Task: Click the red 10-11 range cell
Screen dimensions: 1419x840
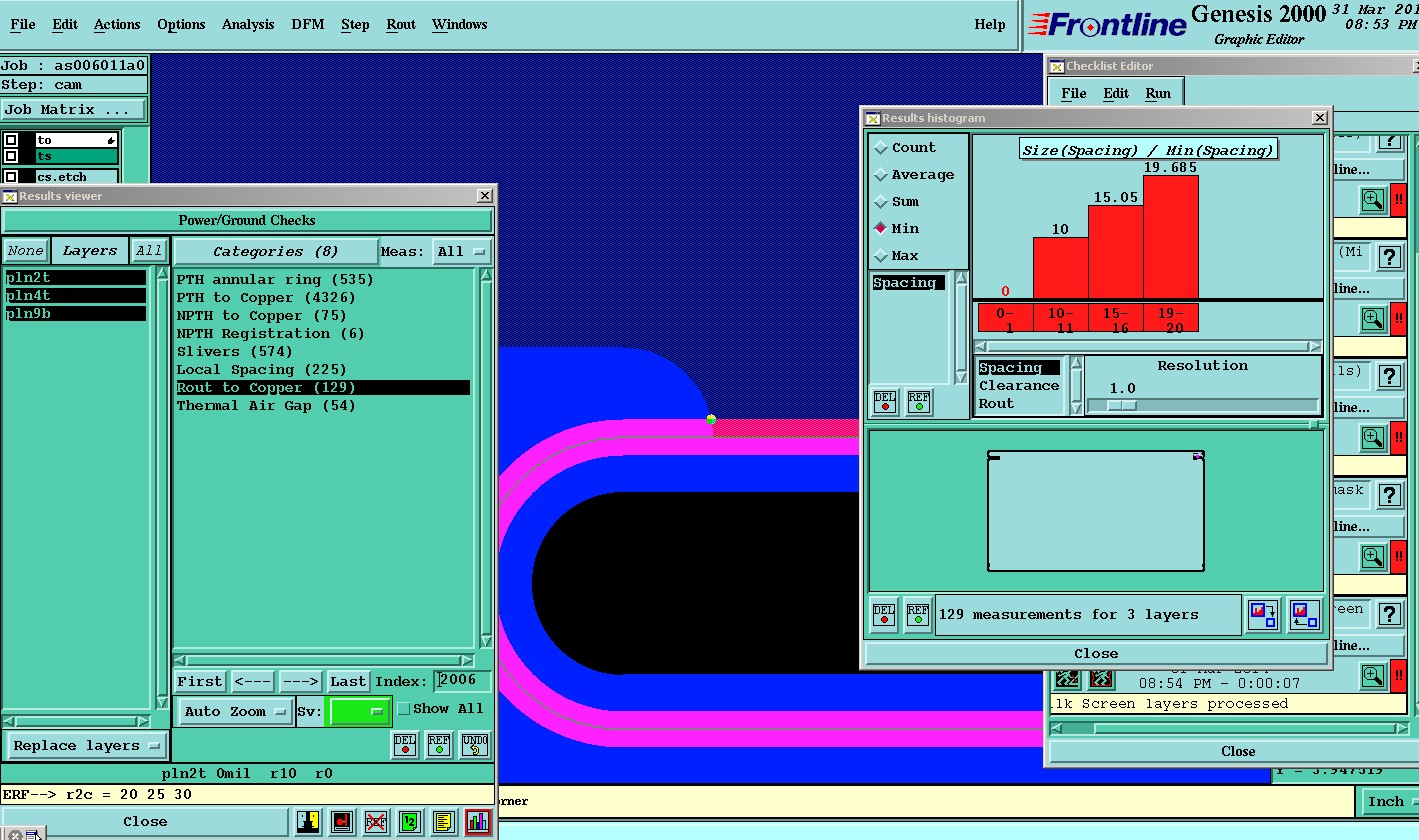Action: click(x=1060, y=318)
